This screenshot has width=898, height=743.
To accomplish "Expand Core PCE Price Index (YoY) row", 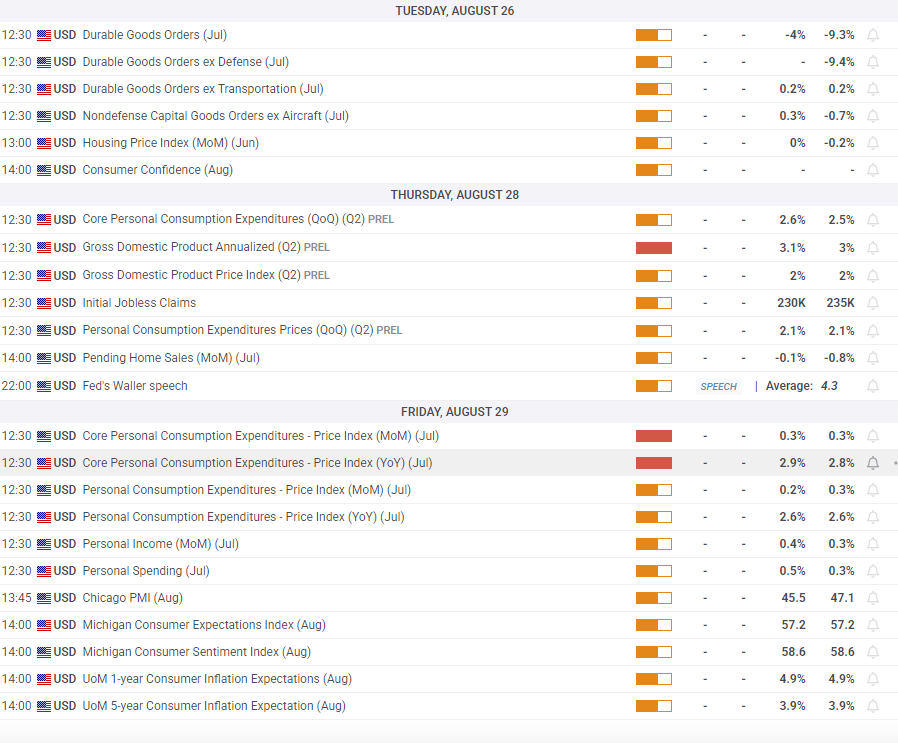I will pos(257,463).
